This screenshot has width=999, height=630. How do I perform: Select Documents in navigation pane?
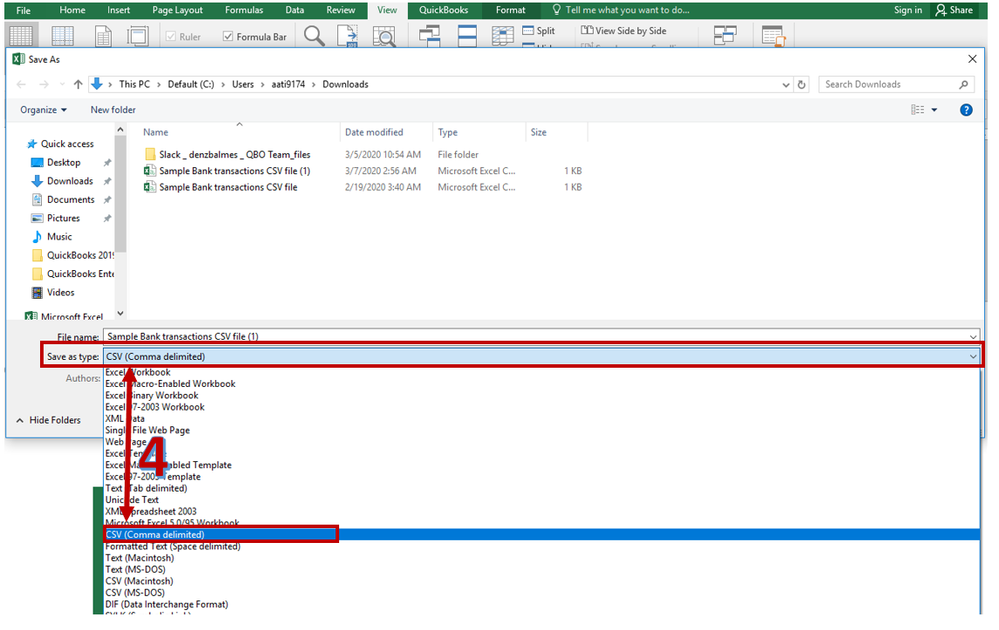click(x=71, y=199)
